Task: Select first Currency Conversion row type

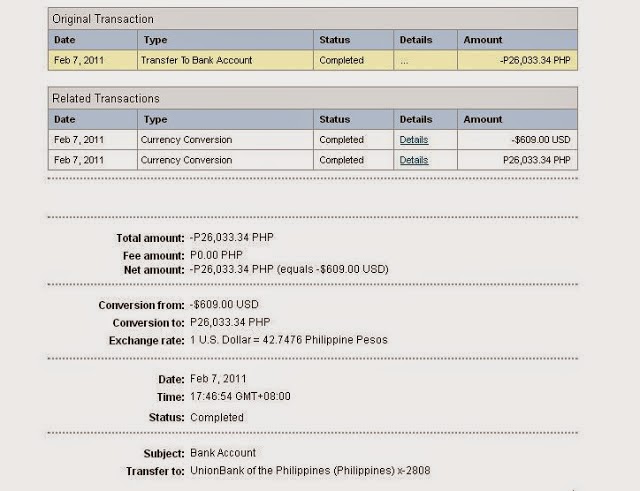Action: point(186,140)
